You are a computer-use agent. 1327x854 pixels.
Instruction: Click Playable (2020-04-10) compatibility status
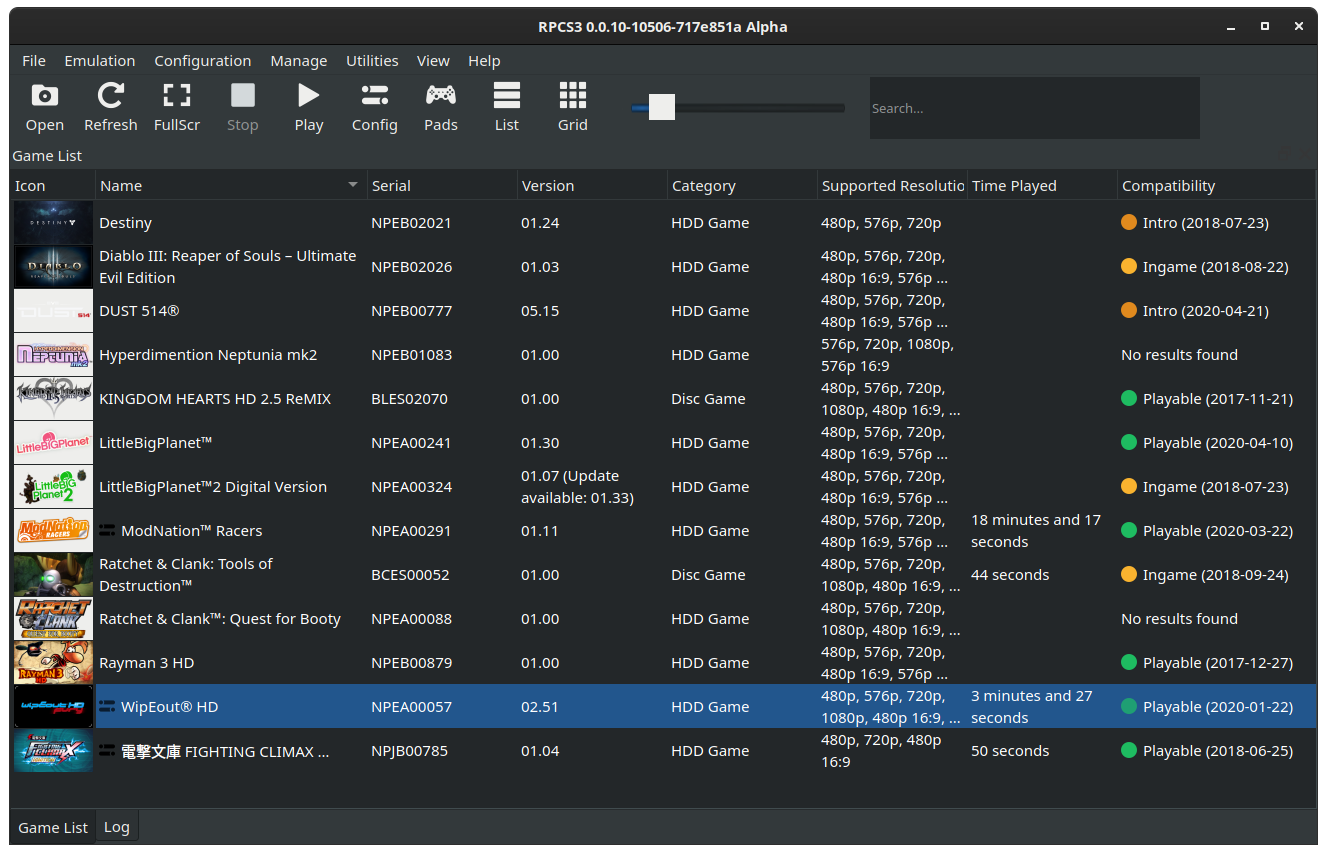[1207, 443]
